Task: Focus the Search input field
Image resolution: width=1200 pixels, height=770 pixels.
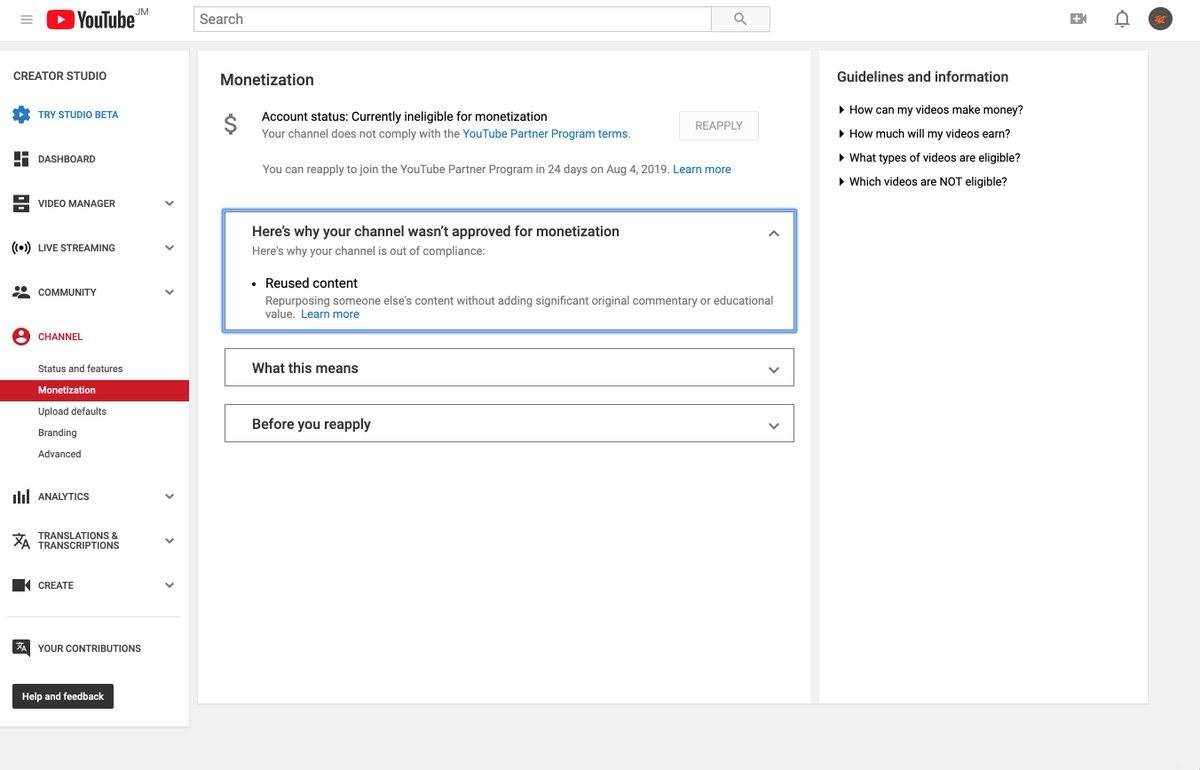Action: click(x=452, y=19)
